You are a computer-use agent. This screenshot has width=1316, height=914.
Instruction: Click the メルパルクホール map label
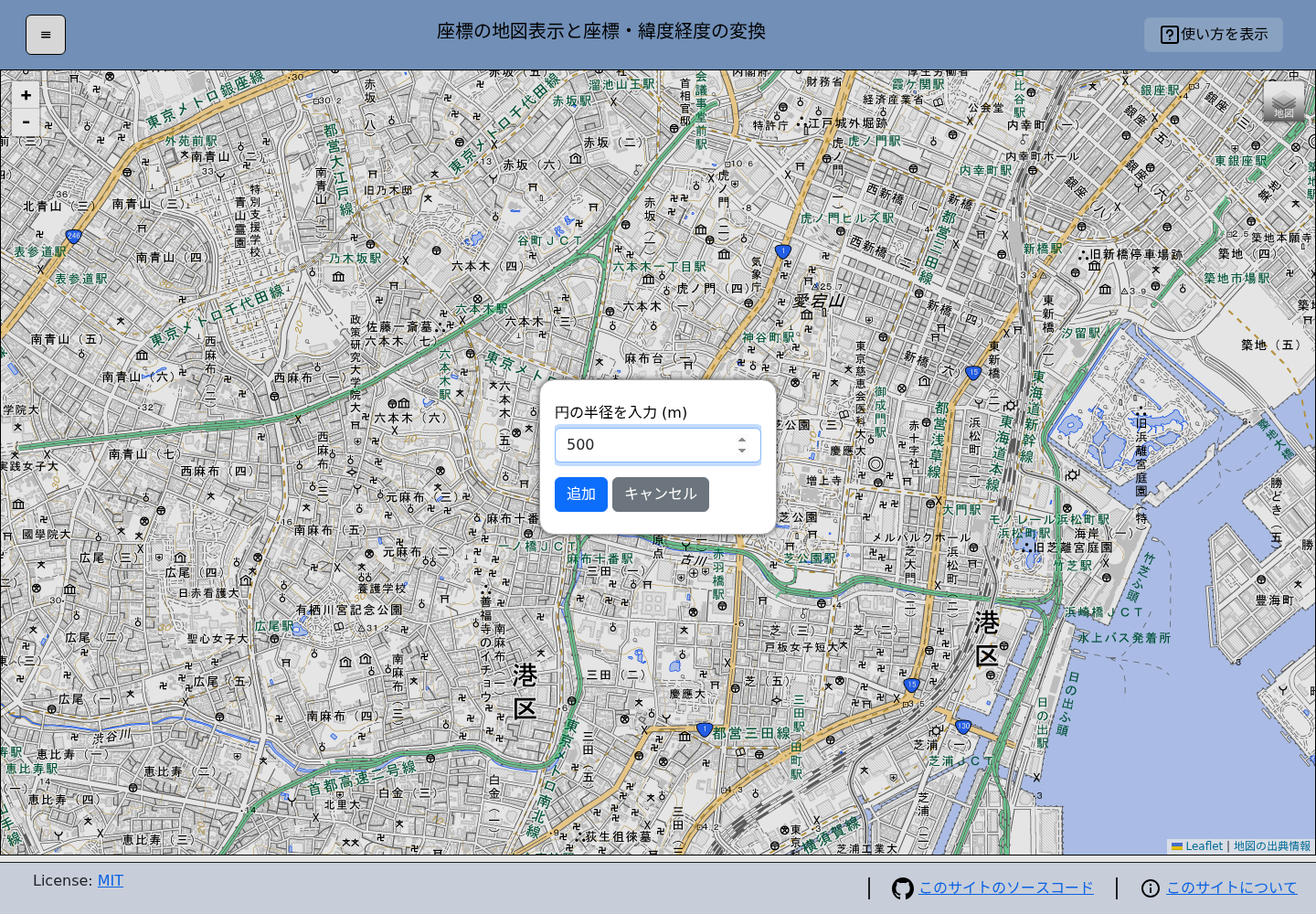click(x=921, y=537)
